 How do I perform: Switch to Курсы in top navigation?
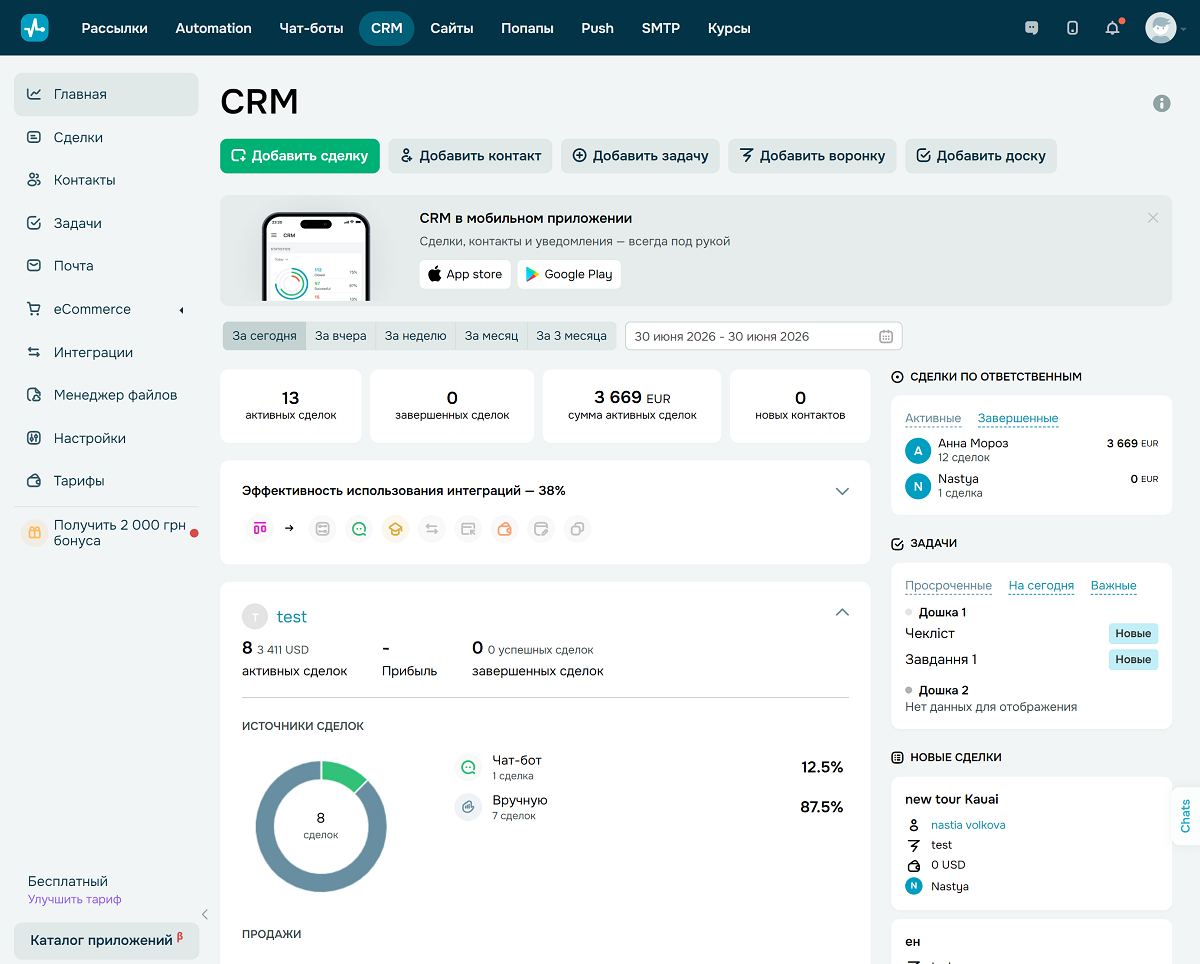(729, 28)
